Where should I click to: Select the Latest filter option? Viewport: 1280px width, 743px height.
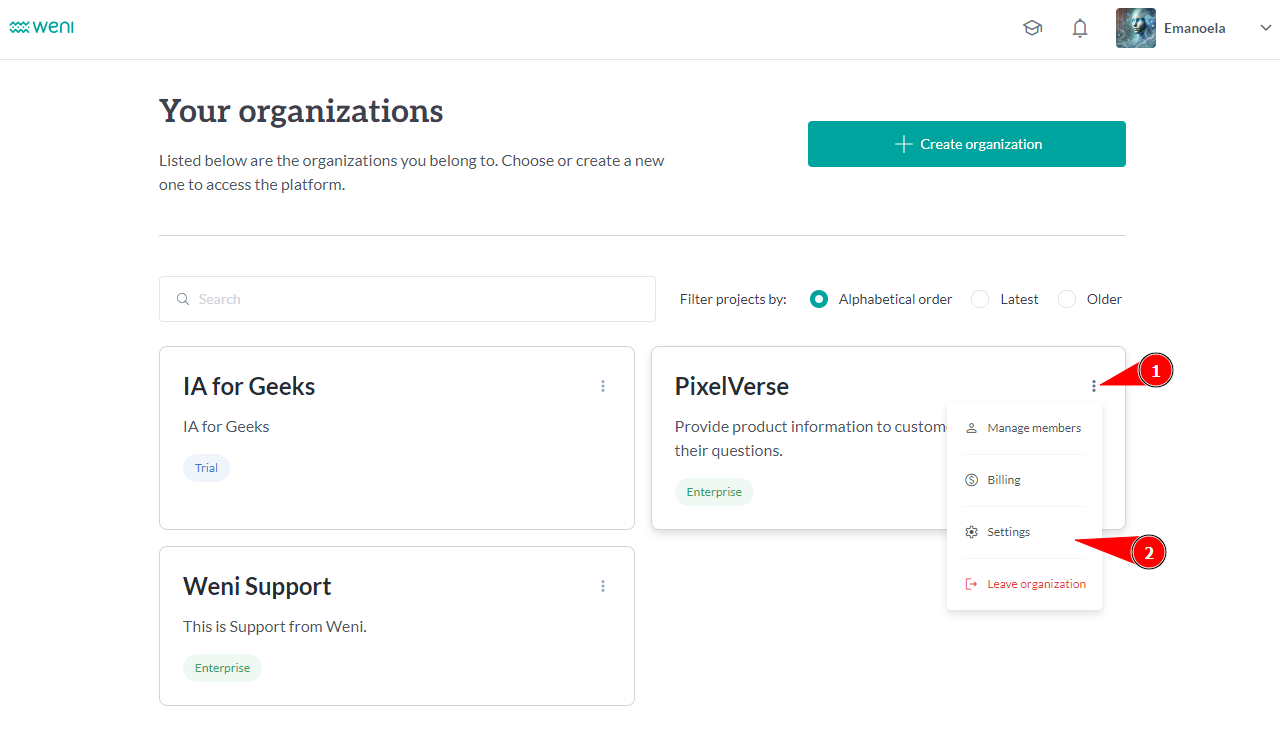tap(980, 299)
